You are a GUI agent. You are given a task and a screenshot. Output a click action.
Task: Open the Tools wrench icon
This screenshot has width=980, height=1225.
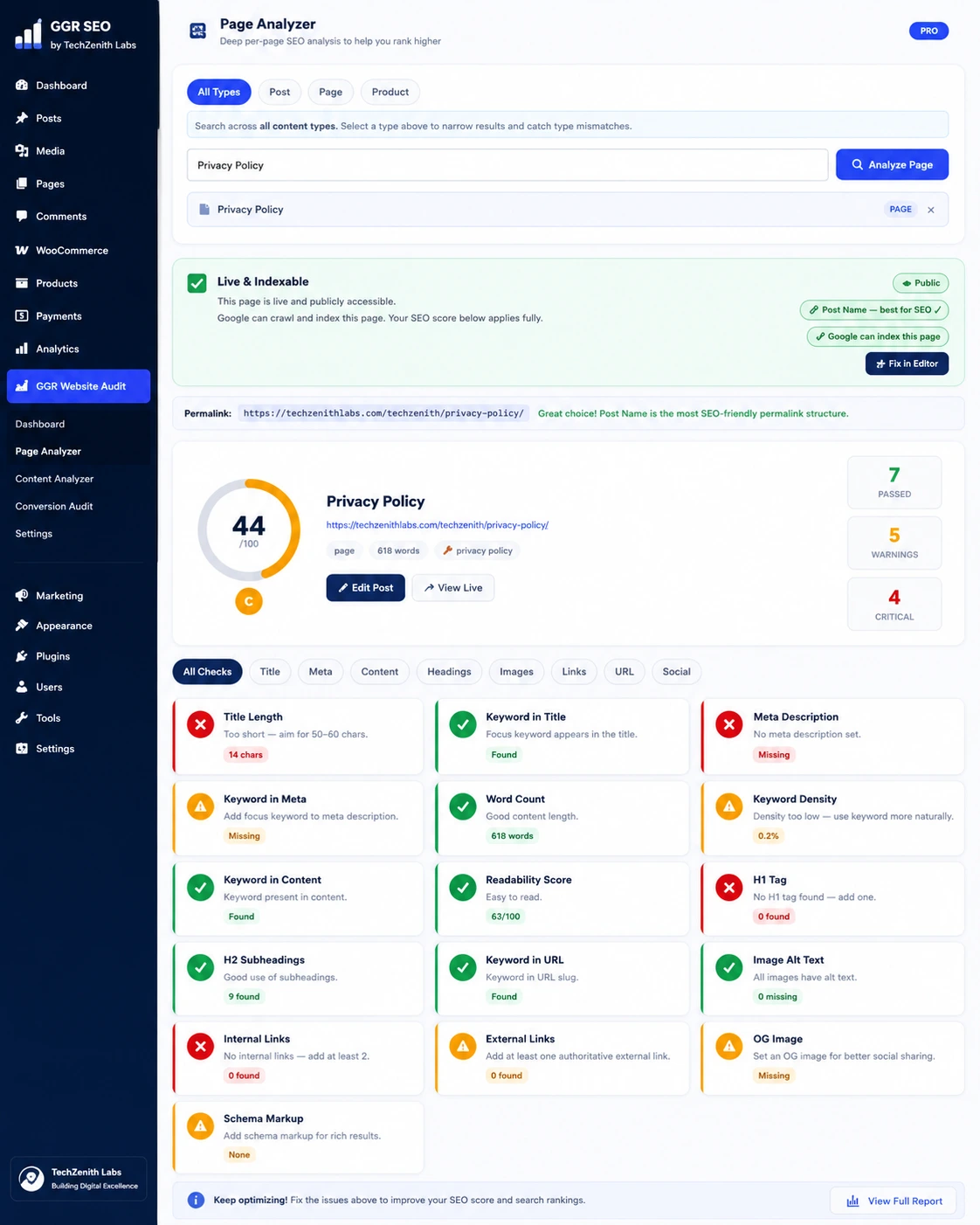pyautogui.click(x=22, y=717)
